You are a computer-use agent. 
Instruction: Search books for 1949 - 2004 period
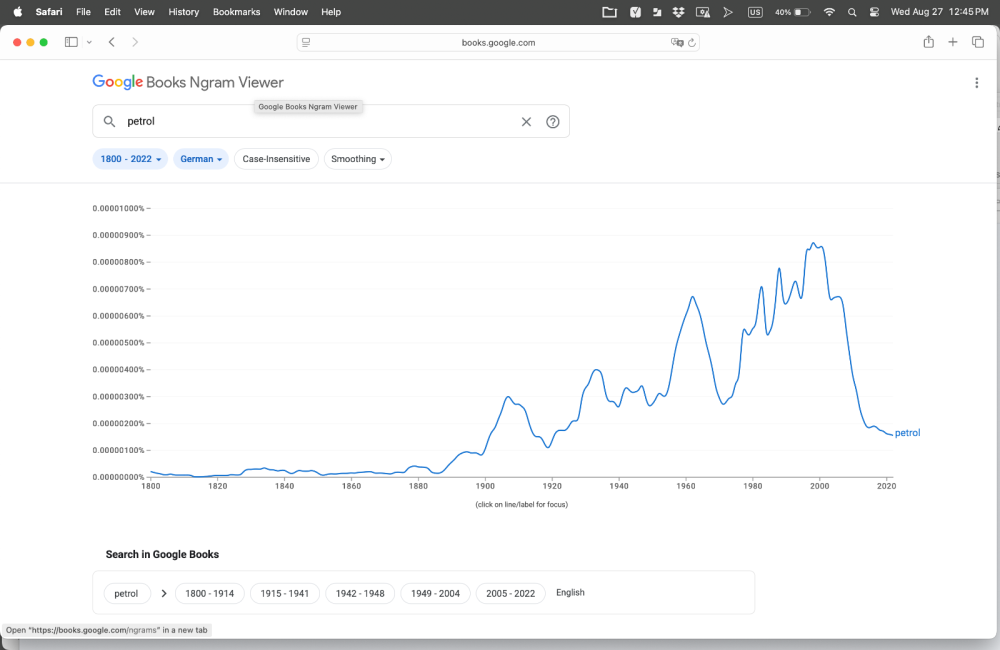coord(435,593)
